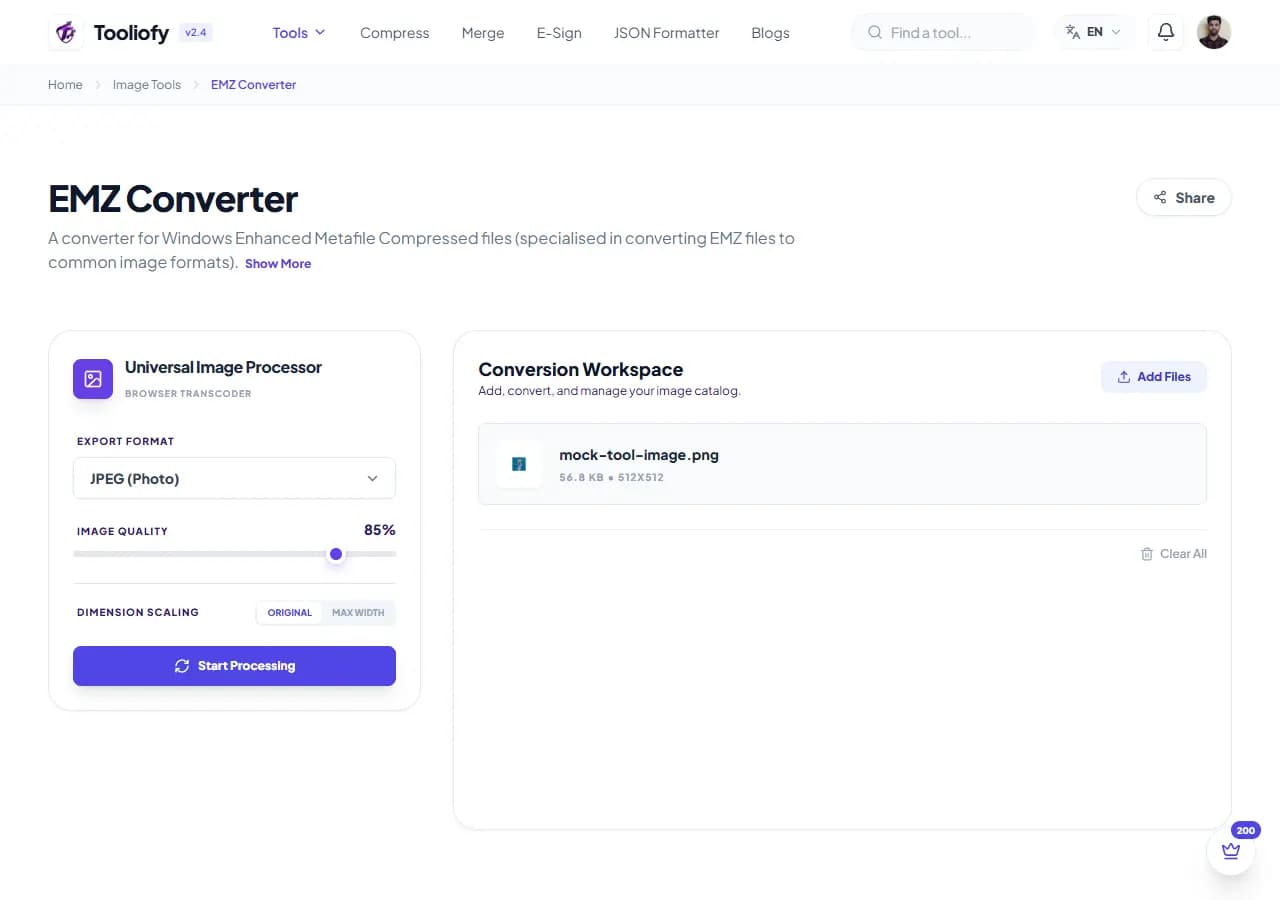1280x900 pixels.
Task: Click the upload icon in Add Files
Action: [x=1124, y=377]
